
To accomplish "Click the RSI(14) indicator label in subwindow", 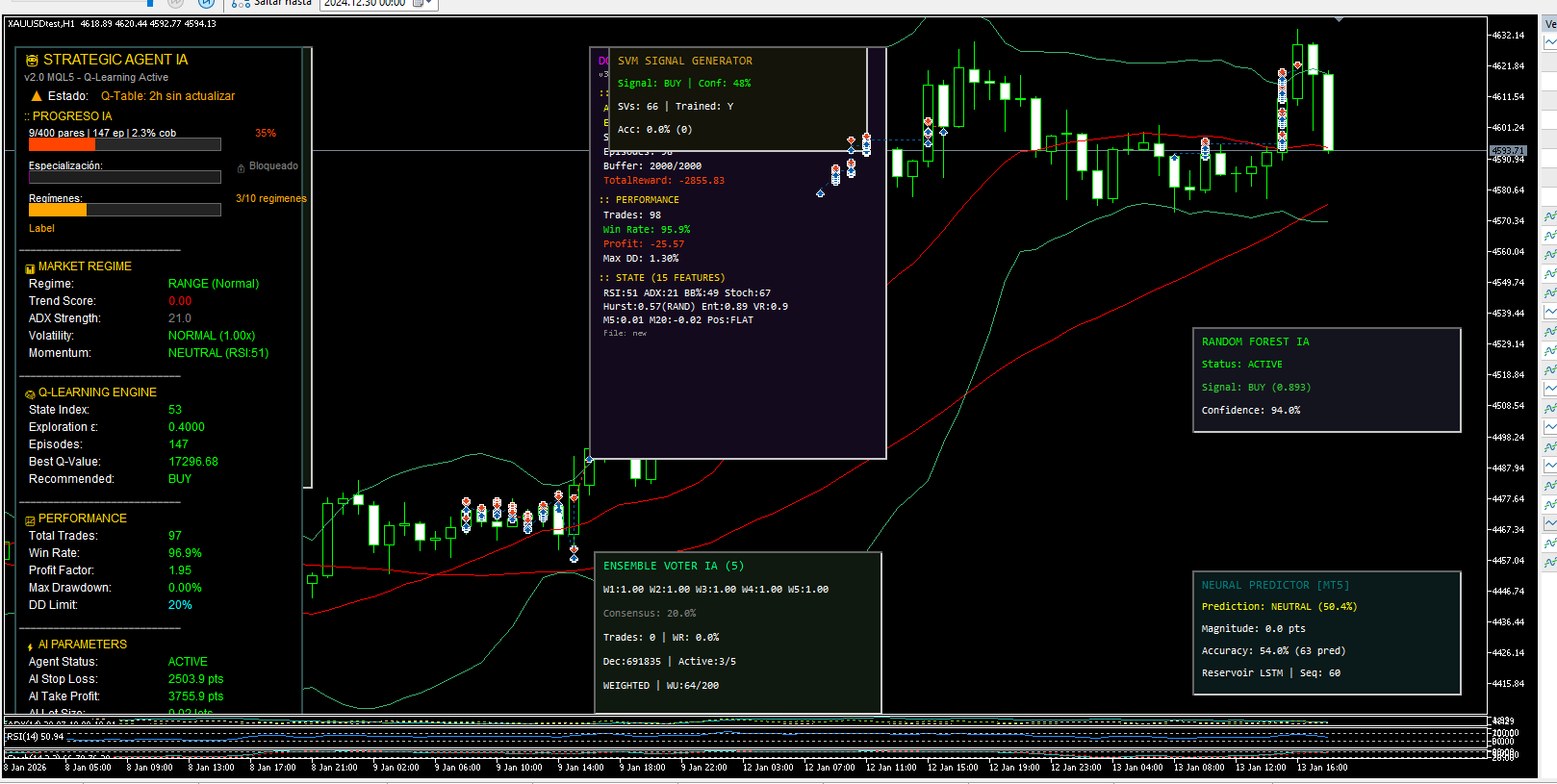I will click(x=35, y=737).
